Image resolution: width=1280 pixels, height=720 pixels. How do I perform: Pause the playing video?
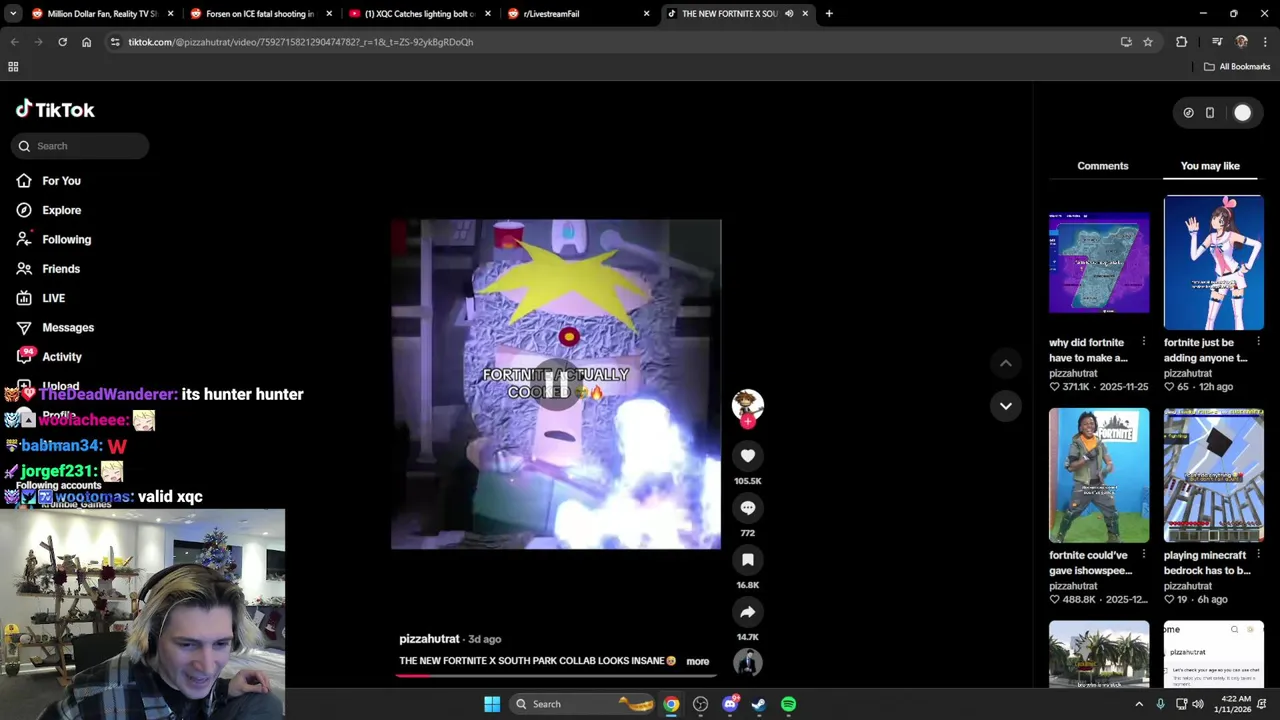556,384
